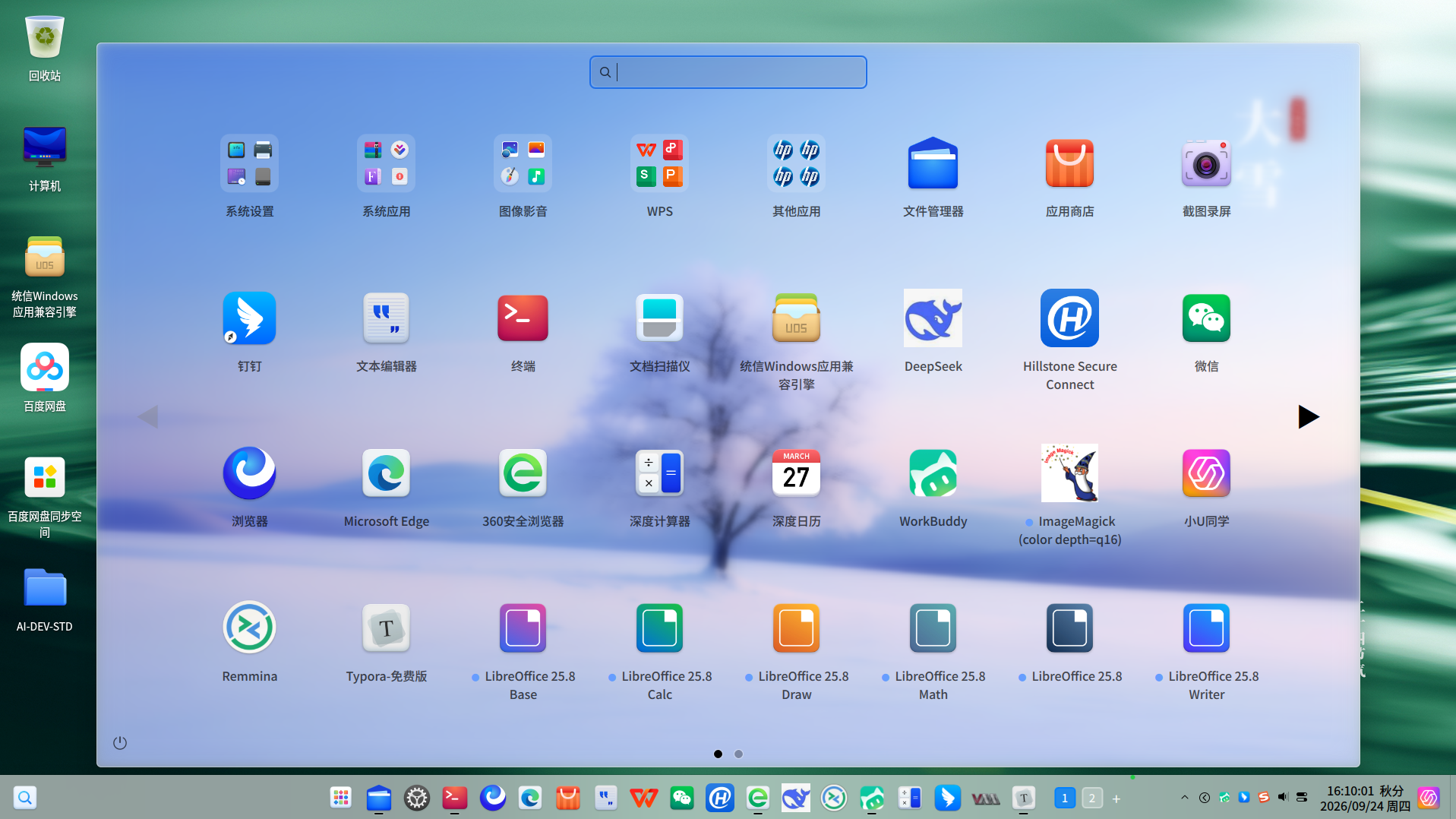
Task: Focus the launcher search field
Action: pos(728,72)
